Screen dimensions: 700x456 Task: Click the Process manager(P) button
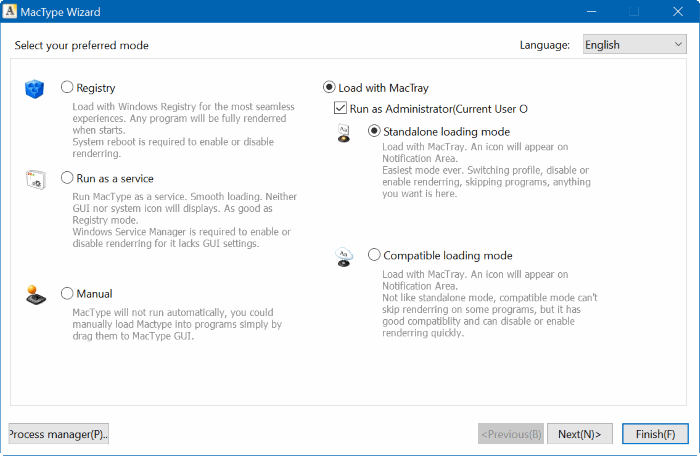tap(59, 434)
